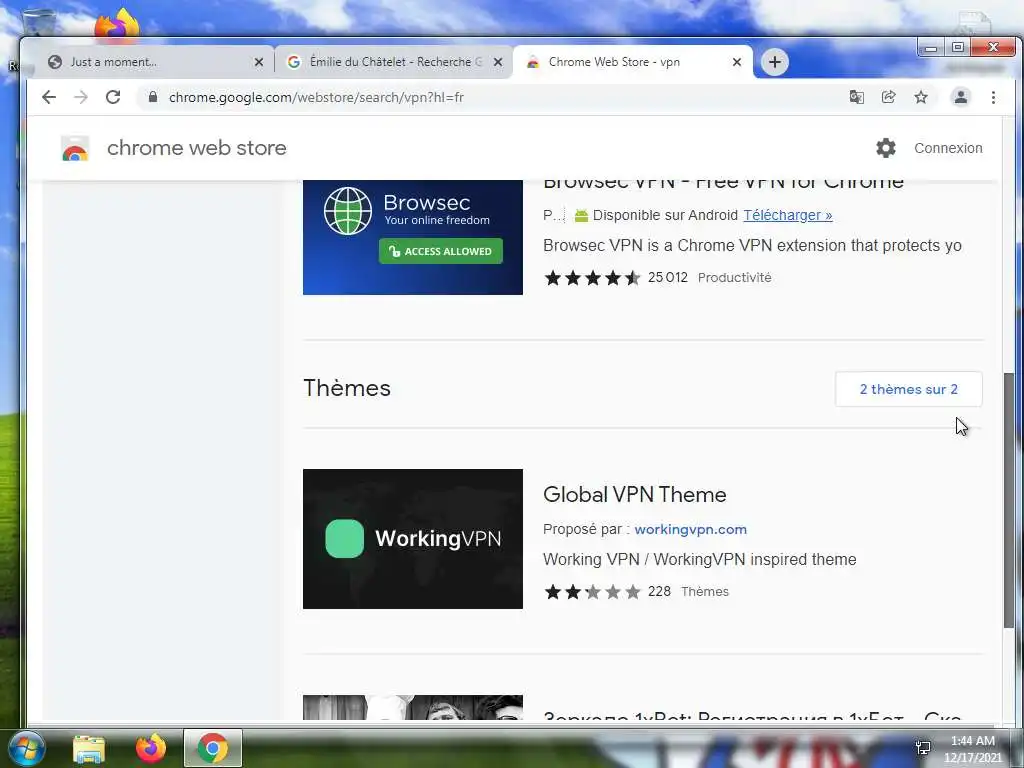Click the Productivité category label
Screen dimensions: 1024x768
pos(734,278)
